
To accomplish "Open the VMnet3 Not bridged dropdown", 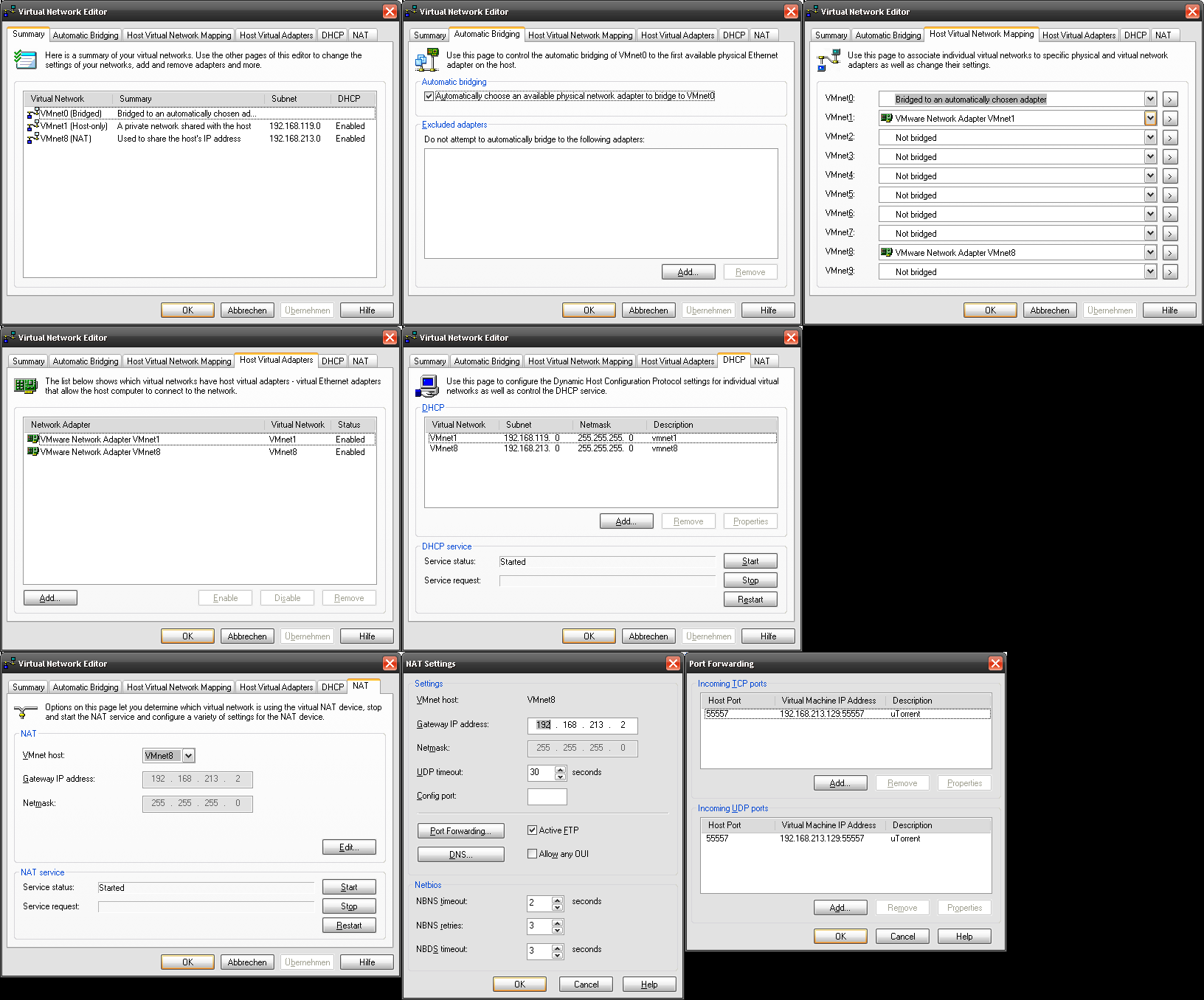I will 1150,156.
